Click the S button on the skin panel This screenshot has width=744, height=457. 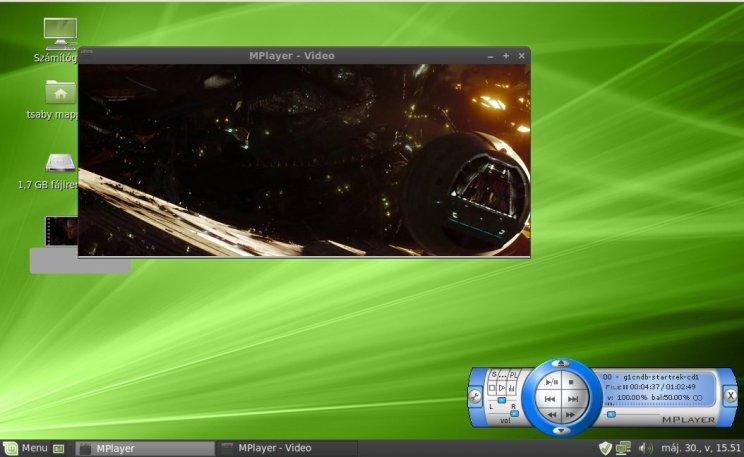pyautogui.click(x=493, y=375)
